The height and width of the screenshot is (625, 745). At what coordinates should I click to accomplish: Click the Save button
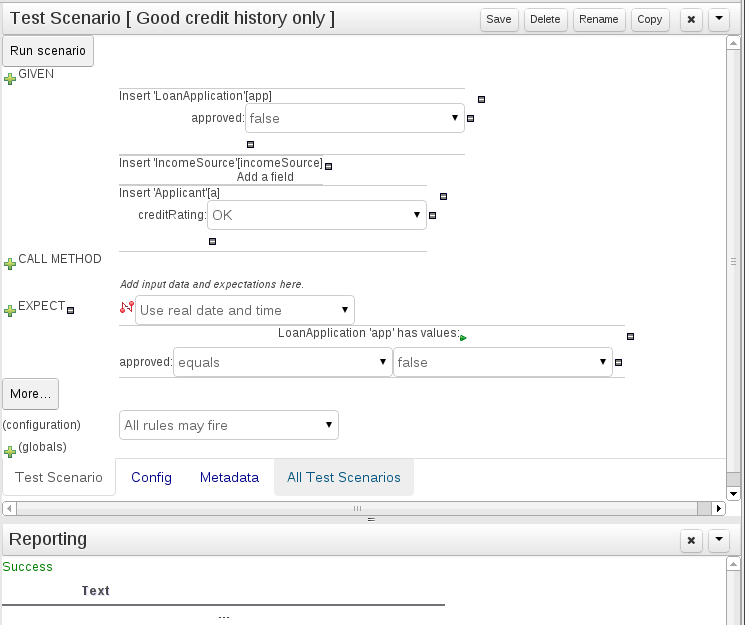[x=498, y=19]
